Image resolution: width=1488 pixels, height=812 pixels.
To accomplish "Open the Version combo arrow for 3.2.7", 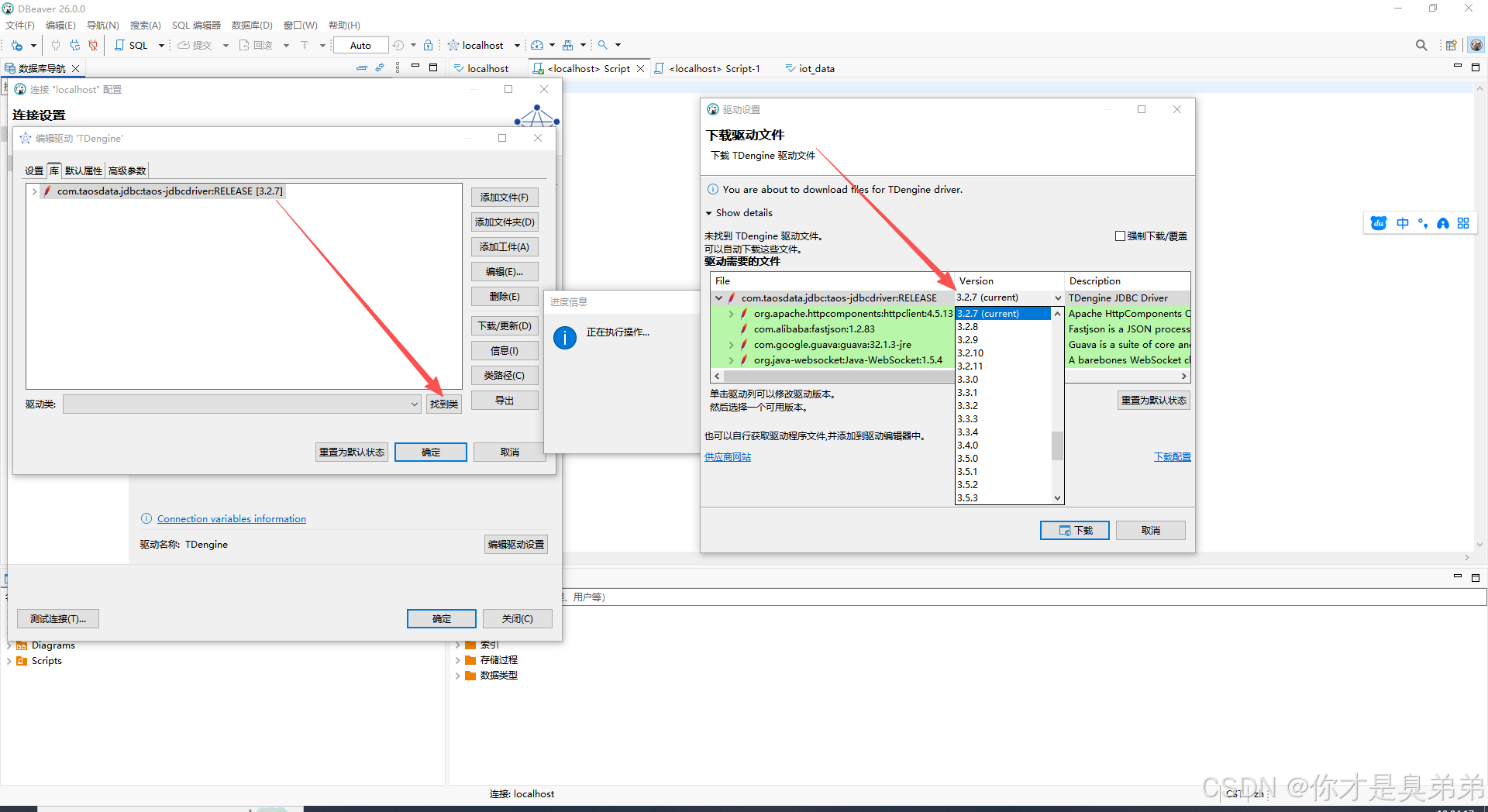I will point(1058,298).
